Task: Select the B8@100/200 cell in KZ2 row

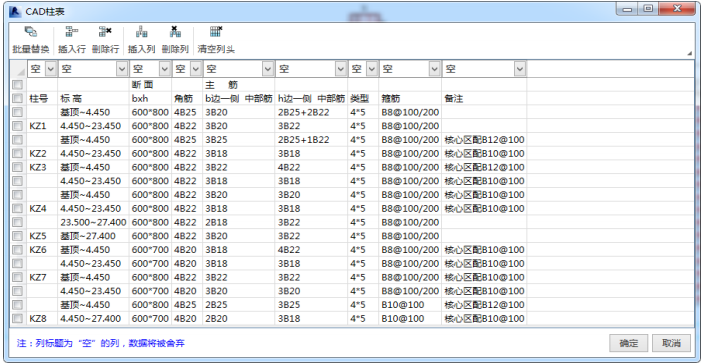Action: [410, 154]
